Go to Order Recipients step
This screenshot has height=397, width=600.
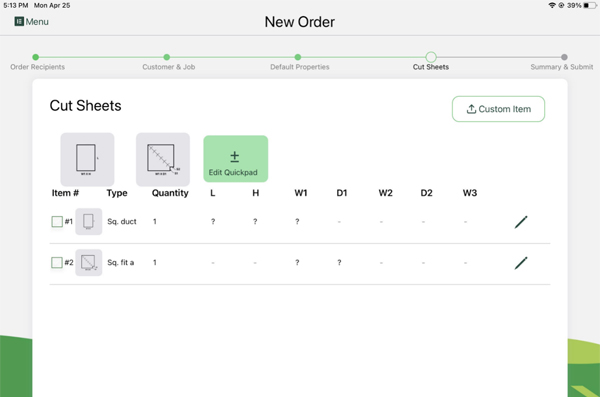36,57
